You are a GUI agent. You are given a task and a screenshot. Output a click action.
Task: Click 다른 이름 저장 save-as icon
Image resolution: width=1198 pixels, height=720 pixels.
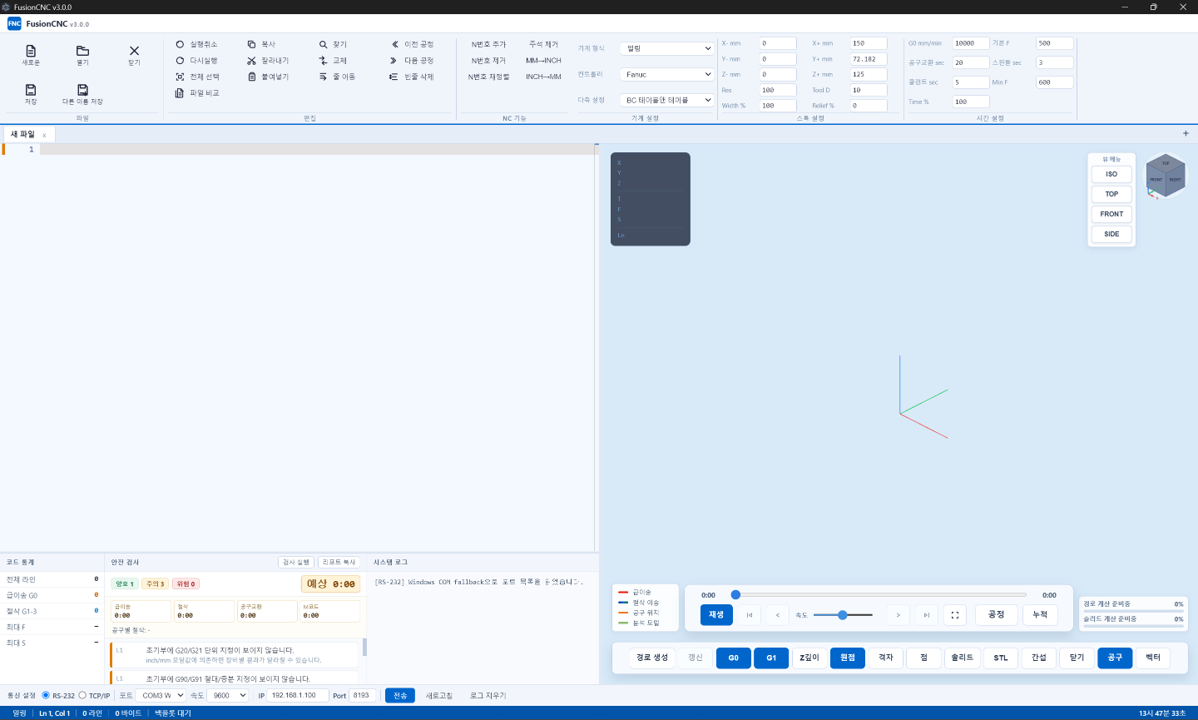pos(83,90)
